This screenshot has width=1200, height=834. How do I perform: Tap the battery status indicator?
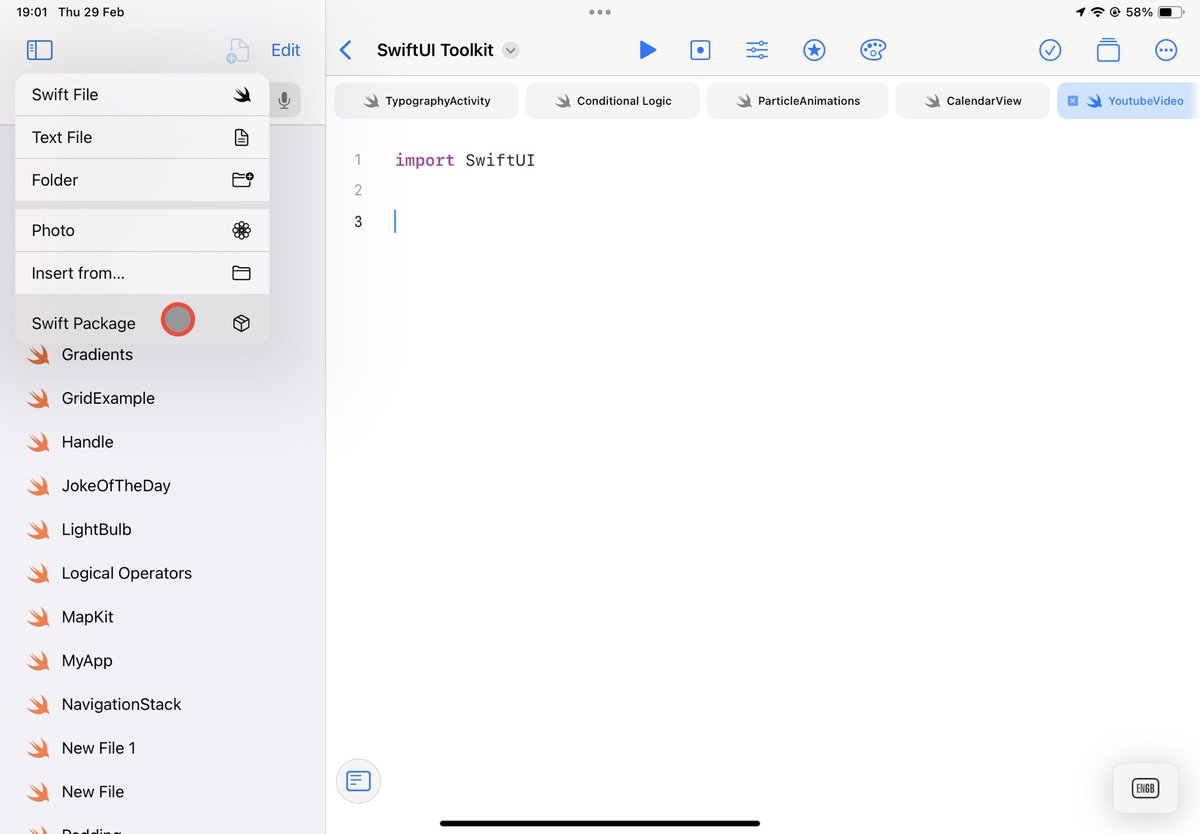(x=1171, y=12)
